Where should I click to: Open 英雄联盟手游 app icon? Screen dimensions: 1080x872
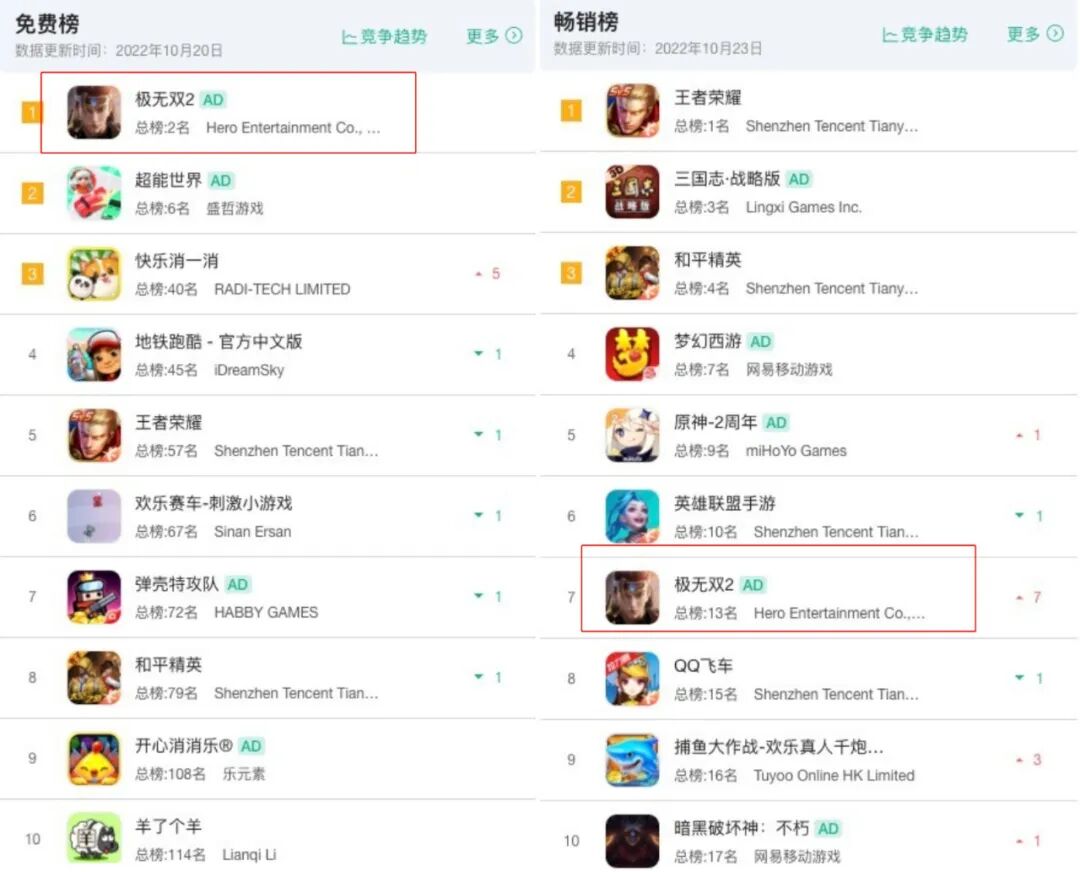pyautogui.click(x=632, y=517)
